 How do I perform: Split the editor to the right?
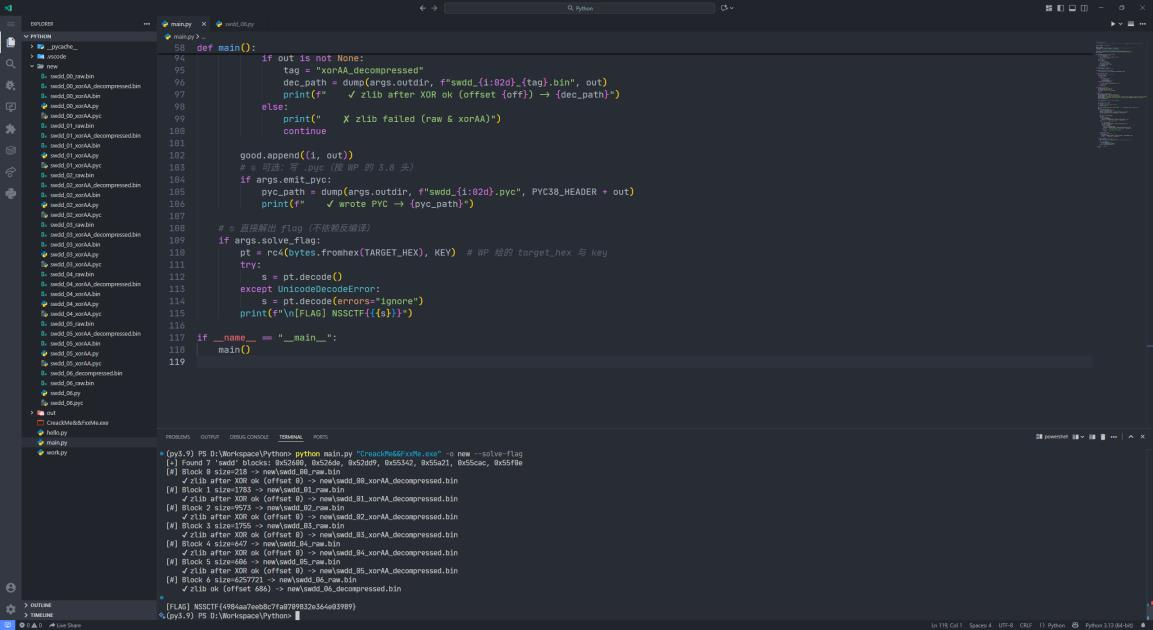(1131, 24)
